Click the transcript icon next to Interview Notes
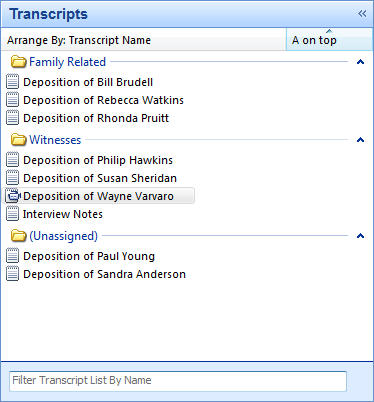 tap(13, 214)
